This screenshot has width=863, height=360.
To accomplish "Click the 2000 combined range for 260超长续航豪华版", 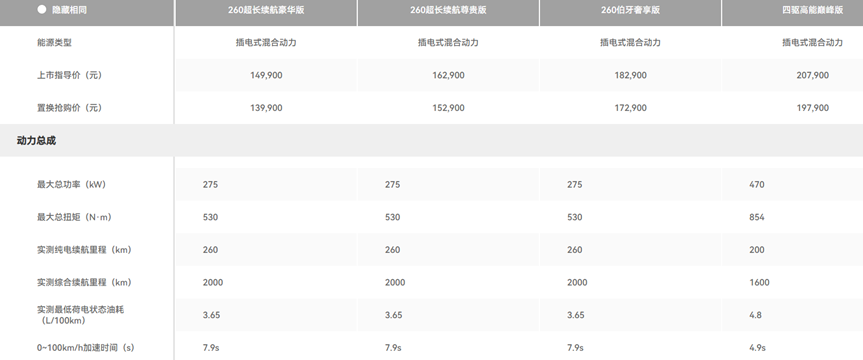I will point(213,282).
